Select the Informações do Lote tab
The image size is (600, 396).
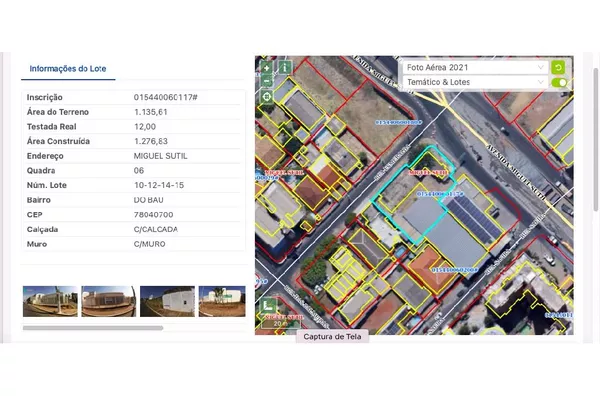point(68,69)
